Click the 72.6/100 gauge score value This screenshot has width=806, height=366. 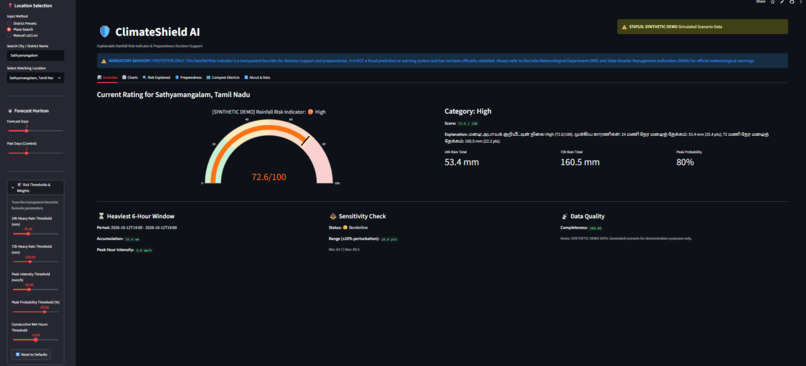click(x=269, y=177)
